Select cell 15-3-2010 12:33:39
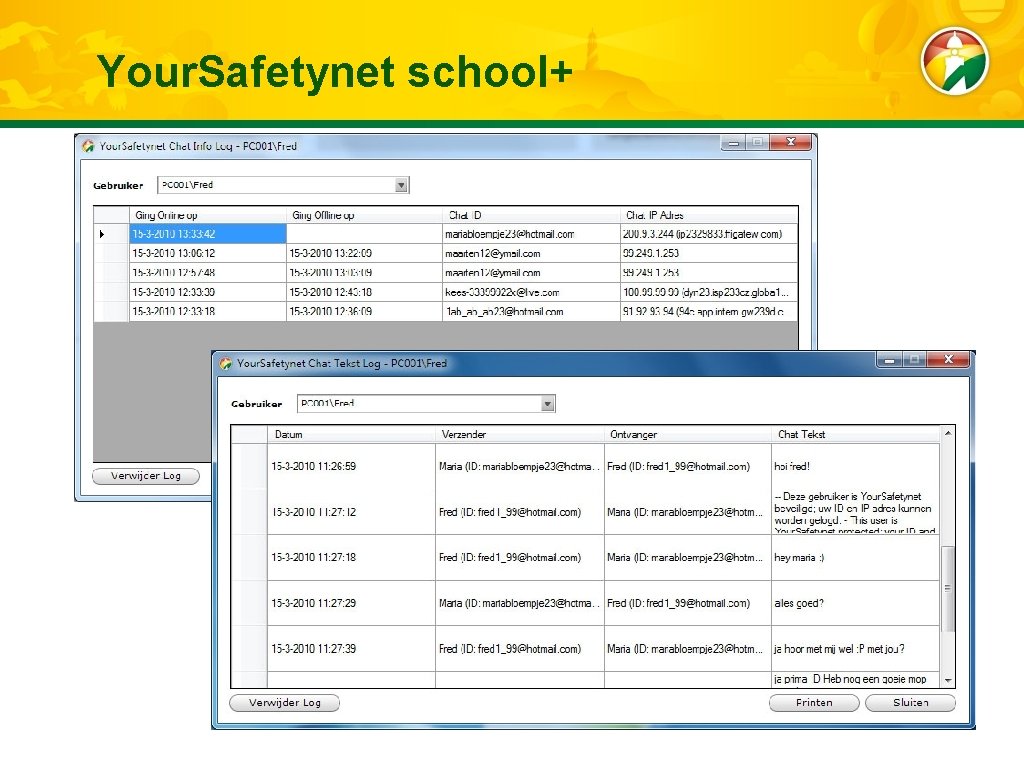The width and height of the screenshot is (1024, 768). point(208,292)
